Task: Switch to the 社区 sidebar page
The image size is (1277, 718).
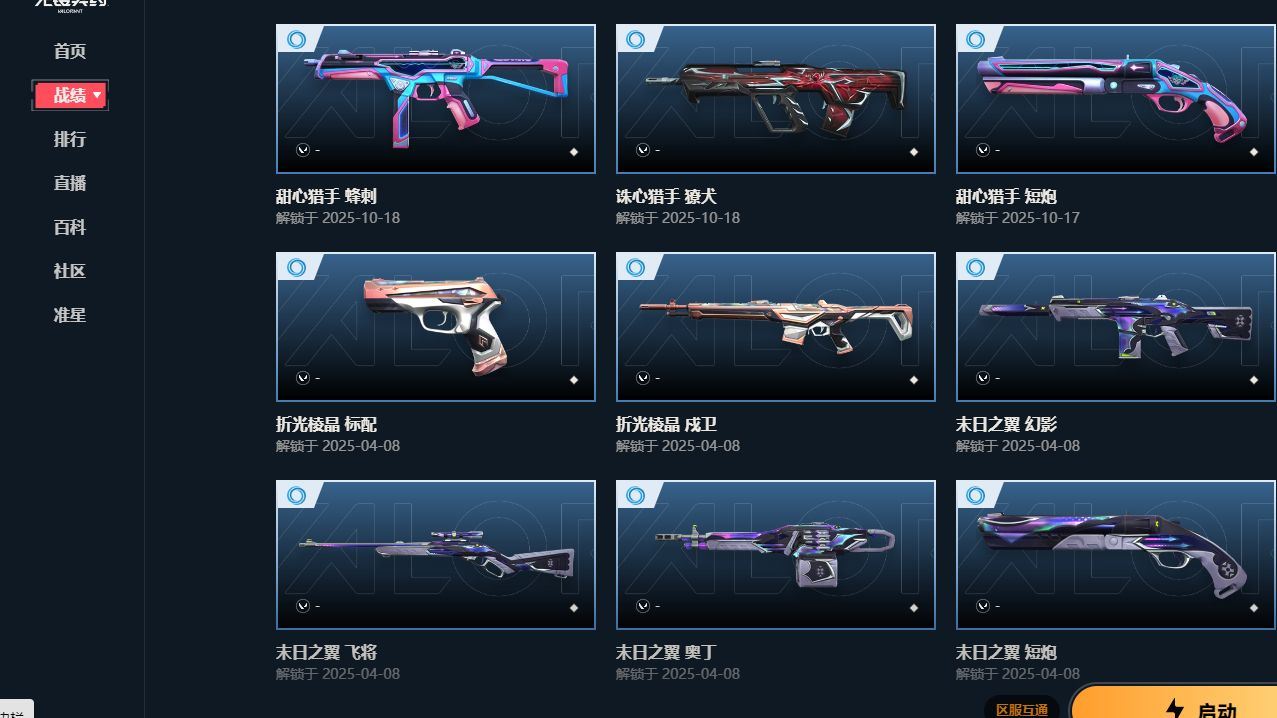Action: click(70, 271)
